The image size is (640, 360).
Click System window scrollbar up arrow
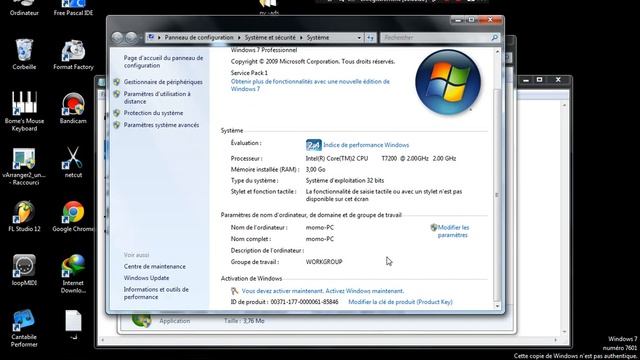pyautogui.click(x=497, y=52)
